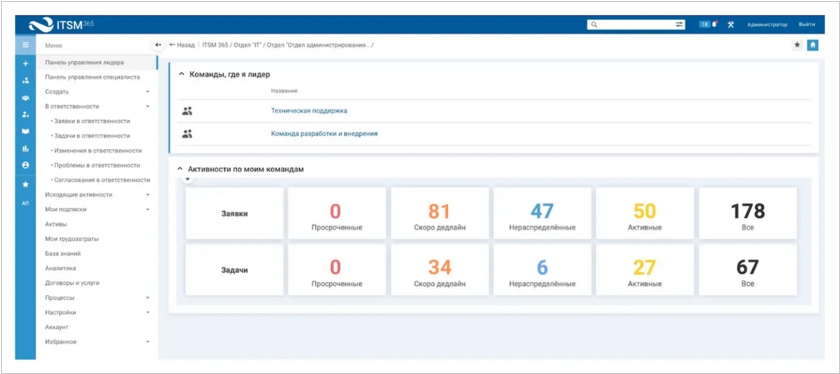Collapse the Команды, где я лидер section
The image size is (840, 374).
pos(181,75)
